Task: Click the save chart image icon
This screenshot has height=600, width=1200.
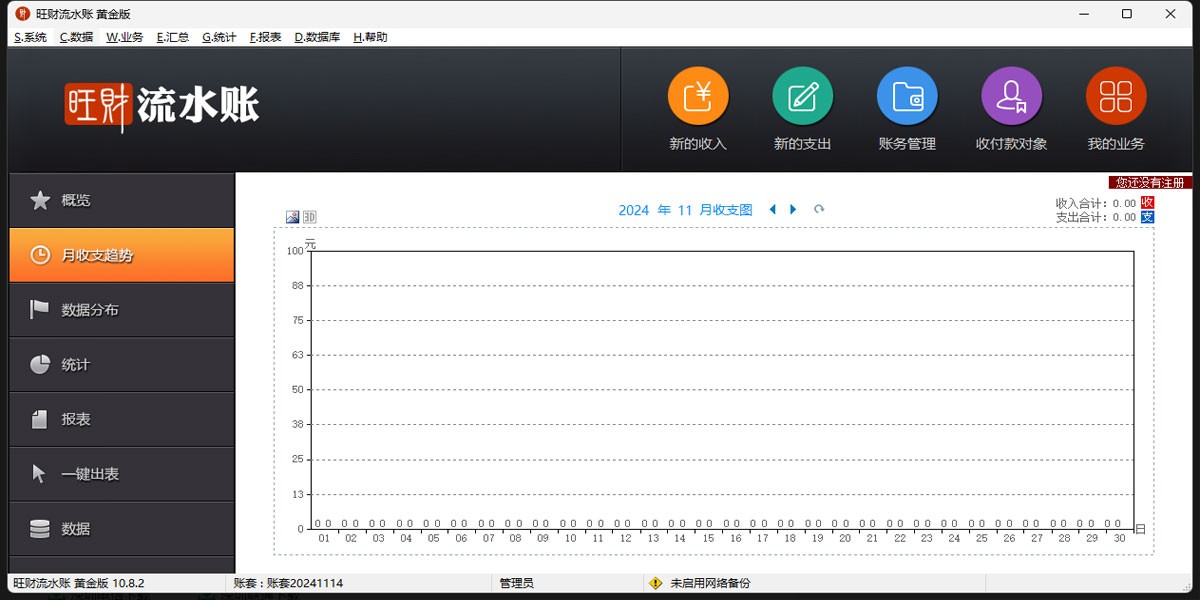Action: pos(293,217)
